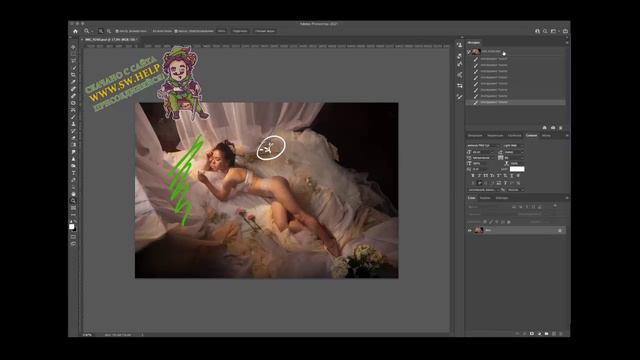The width and height of the screenshot is (640, 360).
Task: Click the text color swatch in Character panel
Action: pyautogui.click(x=517, y=169)
